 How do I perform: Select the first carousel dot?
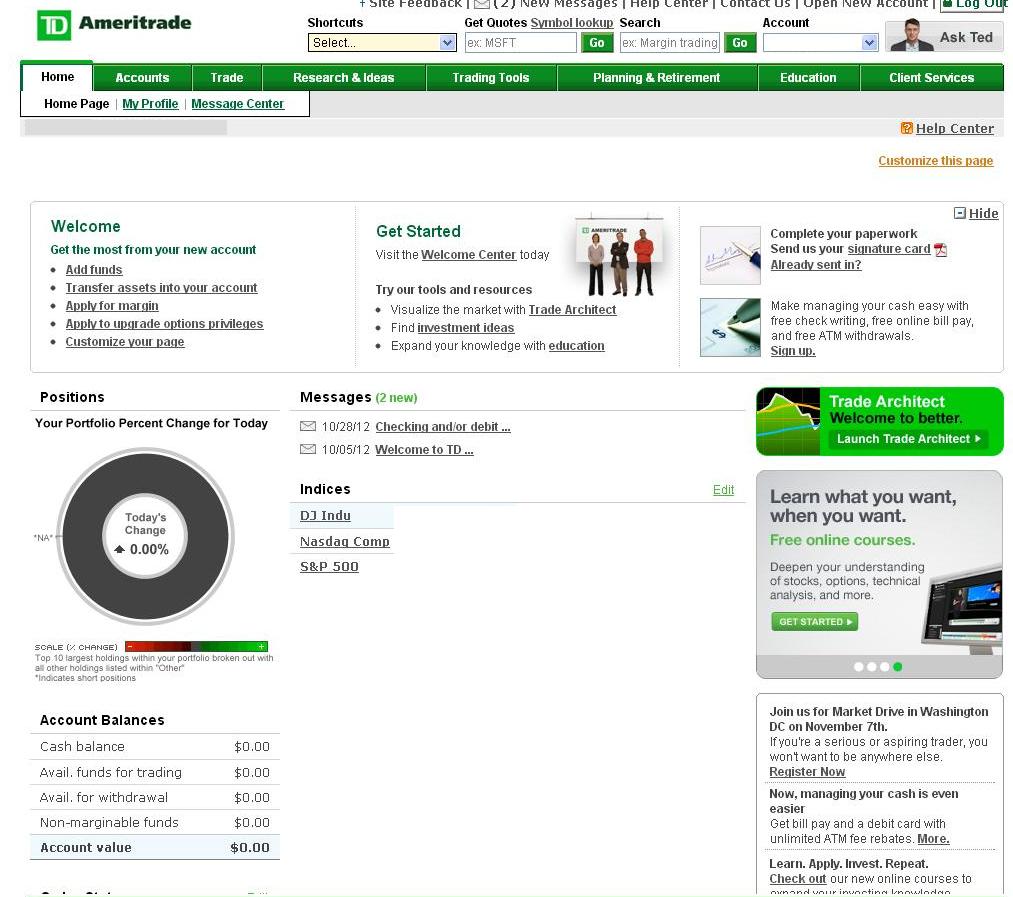click(x=859, y=667)
